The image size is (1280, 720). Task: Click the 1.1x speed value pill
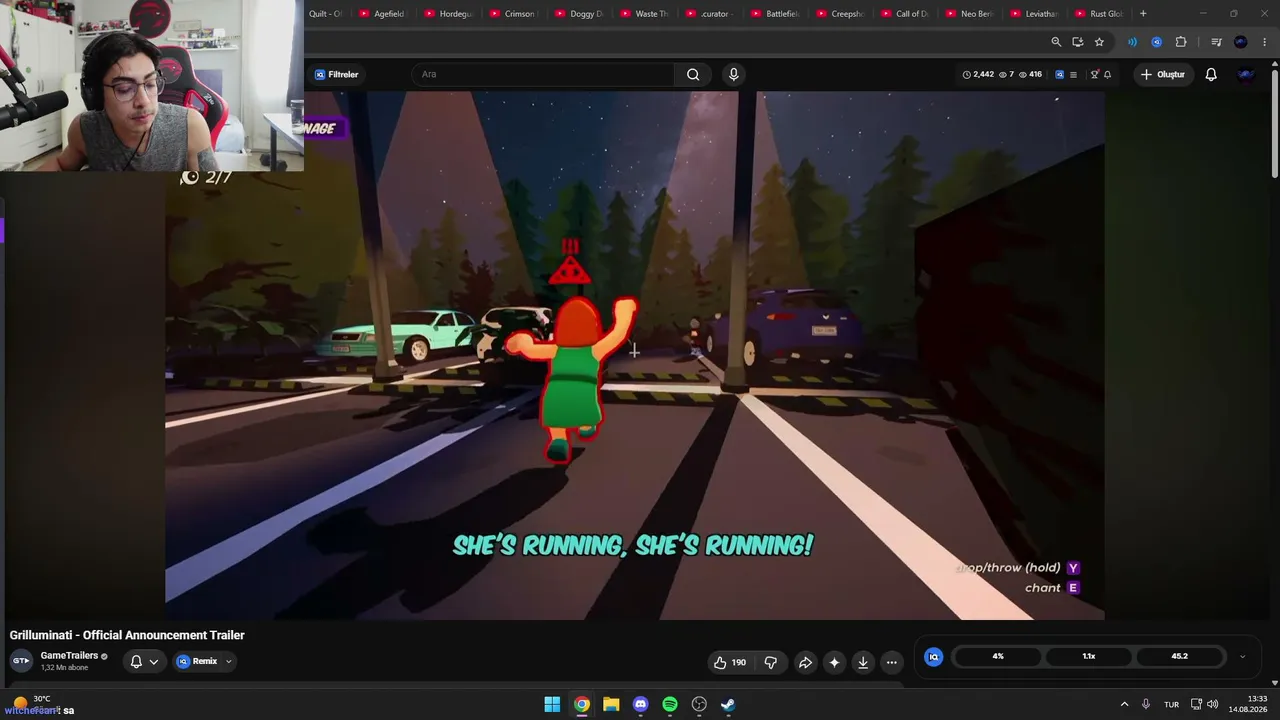(1089, 657)
